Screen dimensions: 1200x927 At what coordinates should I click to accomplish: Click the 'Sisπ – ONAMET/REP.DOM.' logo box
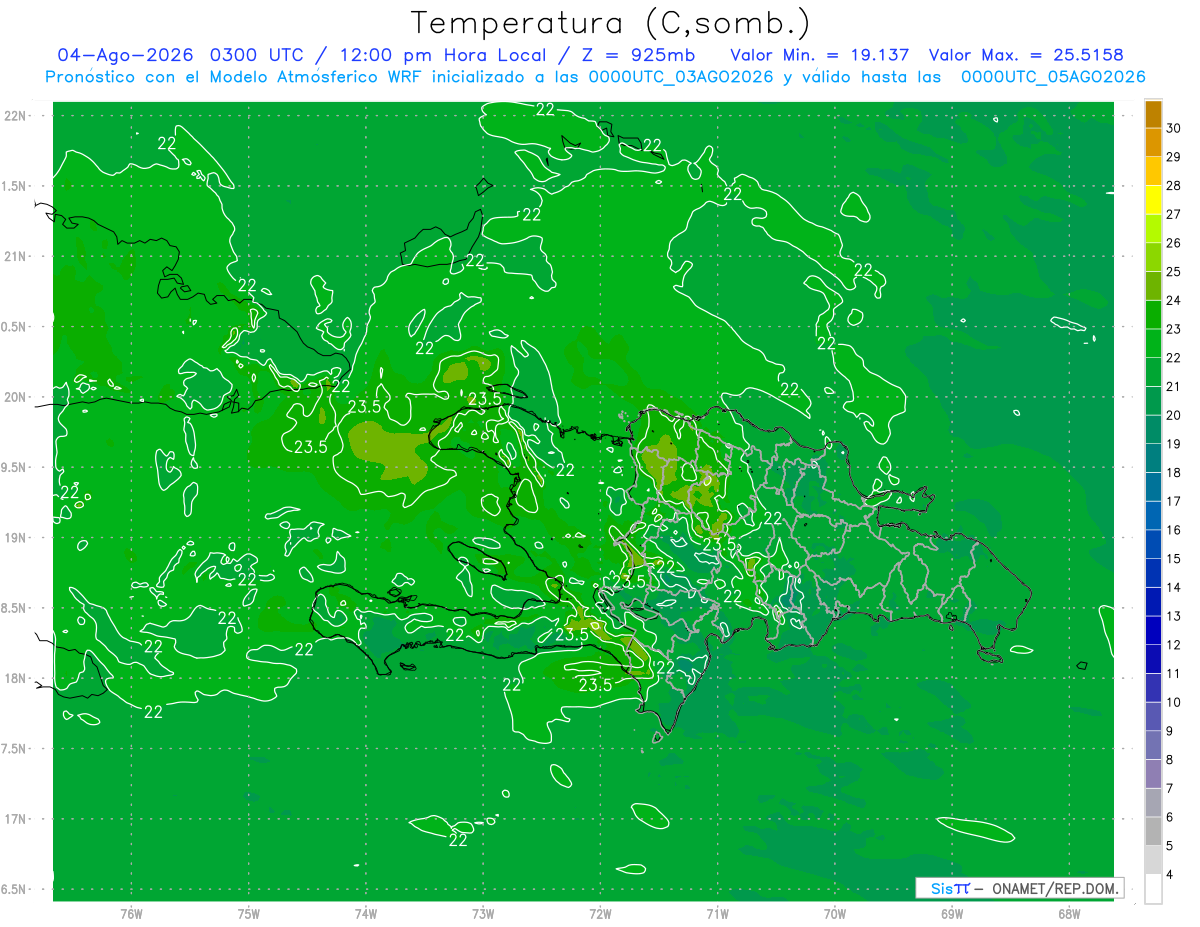[x=1019, y=888]
